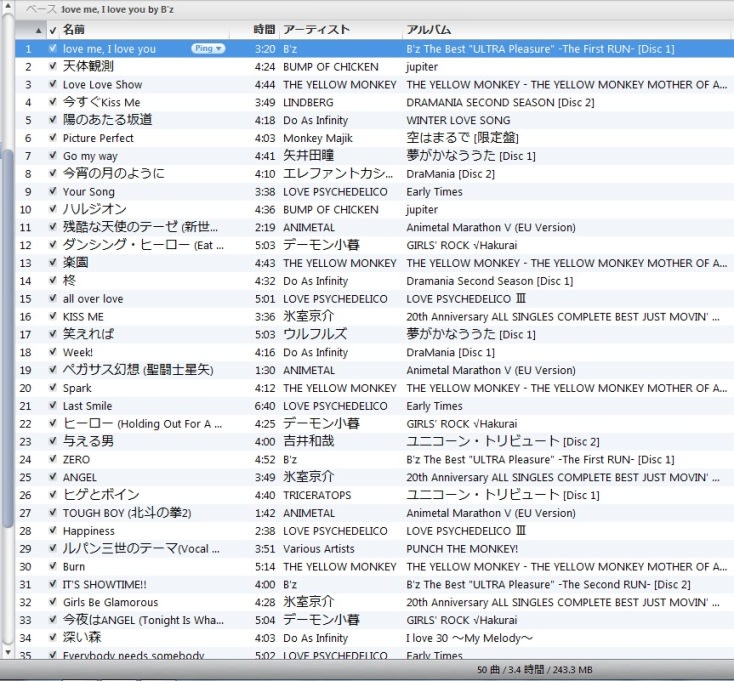The image size is (734, 681).
Task: Toggle the Last Smile checkbox
Action: (x=53, y=405)
